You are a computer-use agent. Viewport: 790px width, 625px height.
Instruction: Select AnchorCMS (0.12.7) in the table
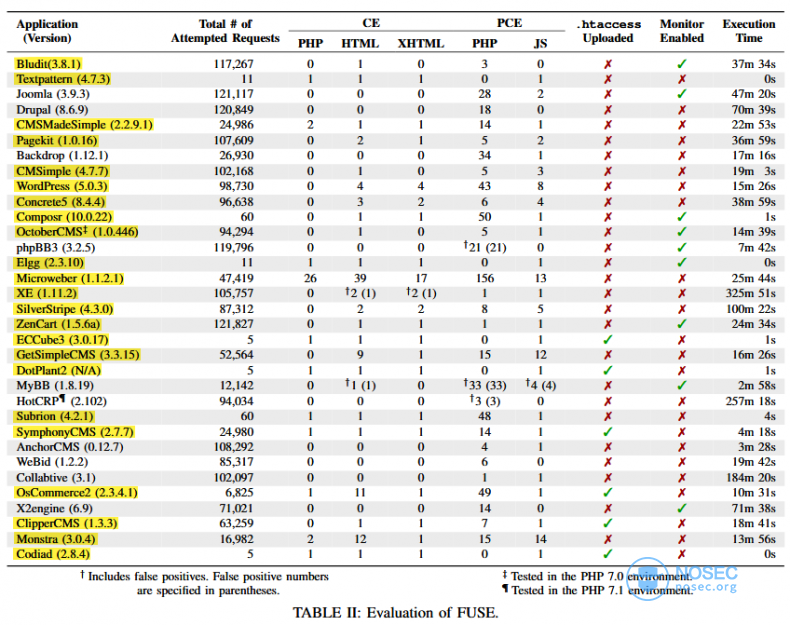[70, 447]
